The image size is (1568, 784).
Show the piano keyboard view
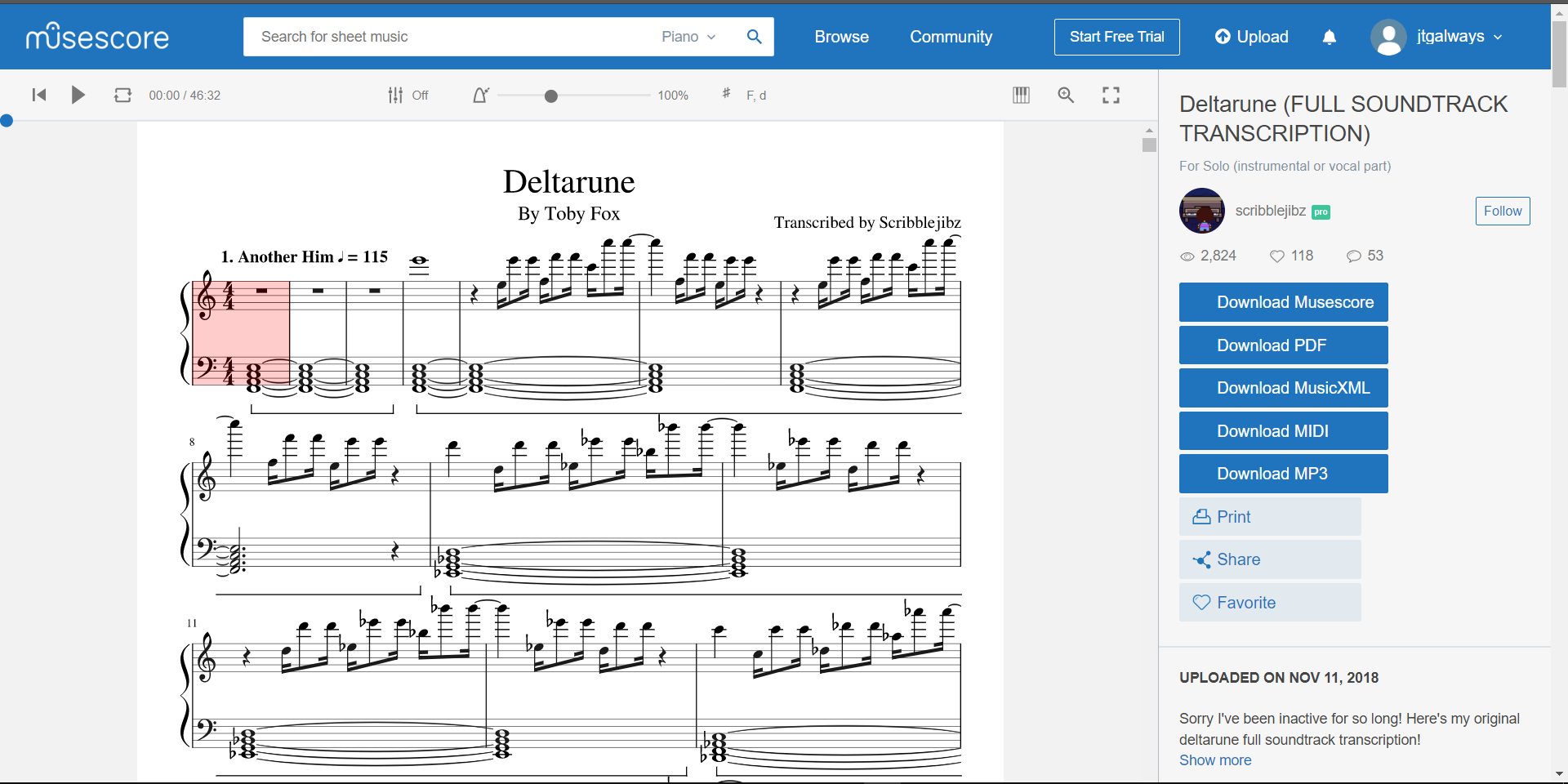point(1021,95)
